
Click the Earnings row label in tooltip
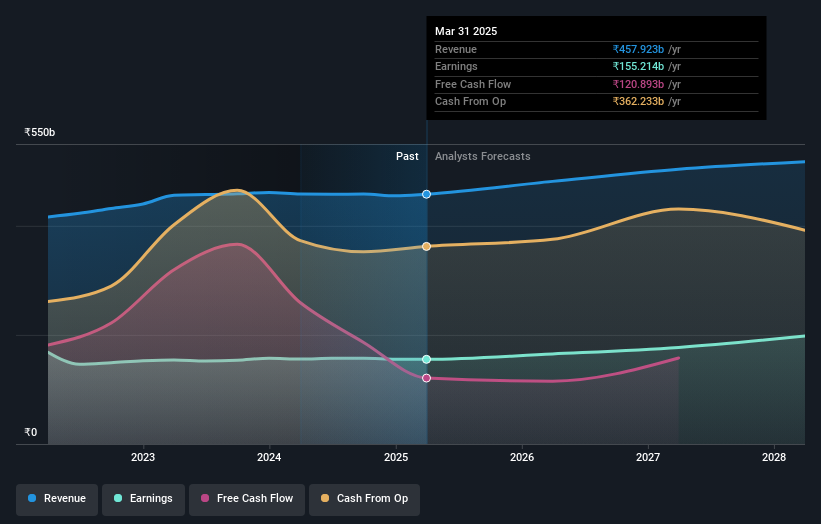point(457,66)
